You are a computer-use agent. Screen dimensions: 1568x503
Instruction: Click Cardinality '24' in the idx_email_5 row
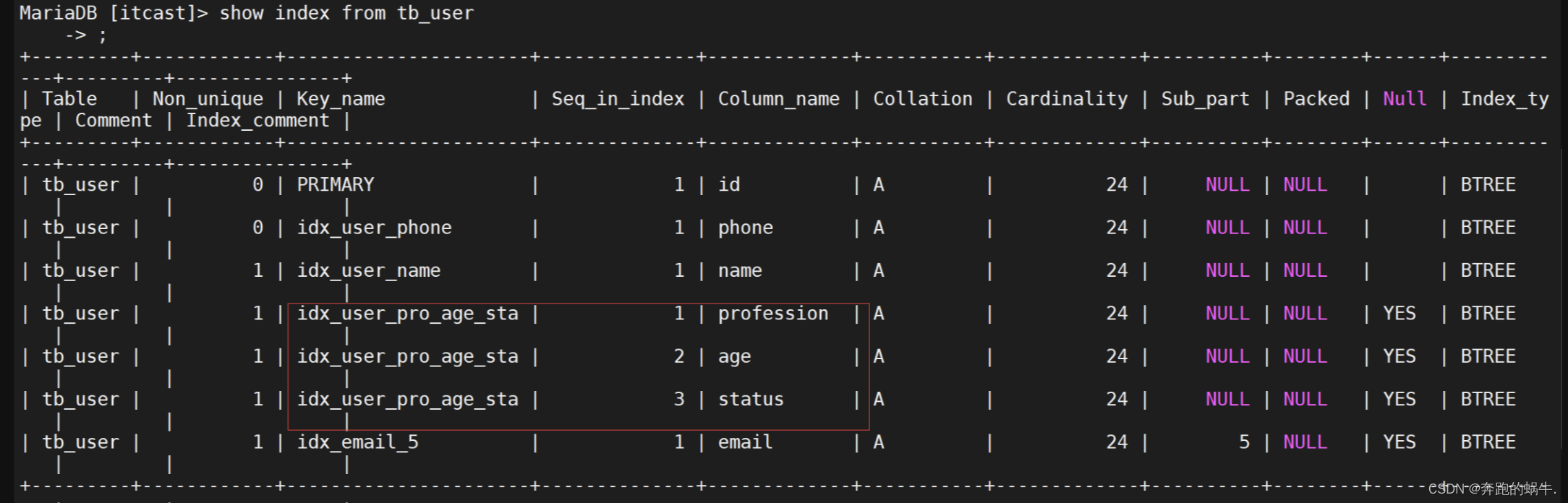(x=1117, y=442)
